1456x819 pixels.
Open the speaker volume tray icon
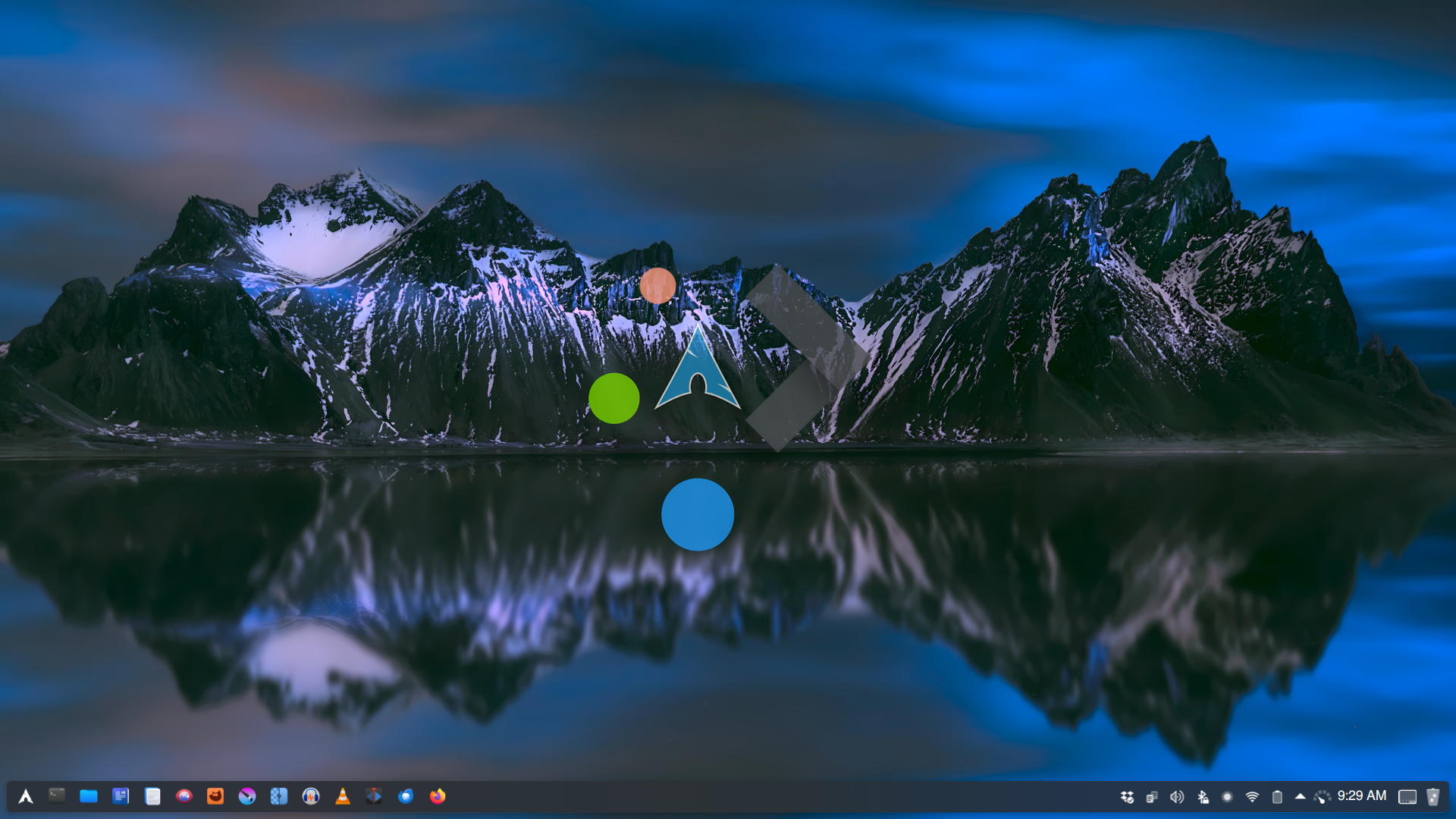[1177, 797]
